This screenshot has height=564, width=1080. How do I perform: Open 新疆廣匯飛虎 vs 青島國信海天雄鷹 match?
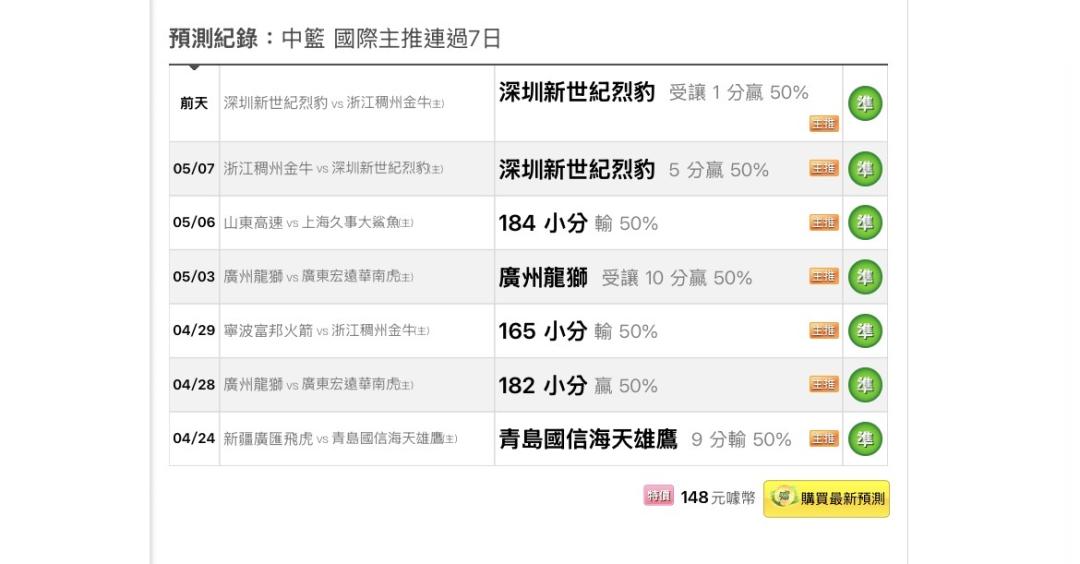[x=340, y=439]
